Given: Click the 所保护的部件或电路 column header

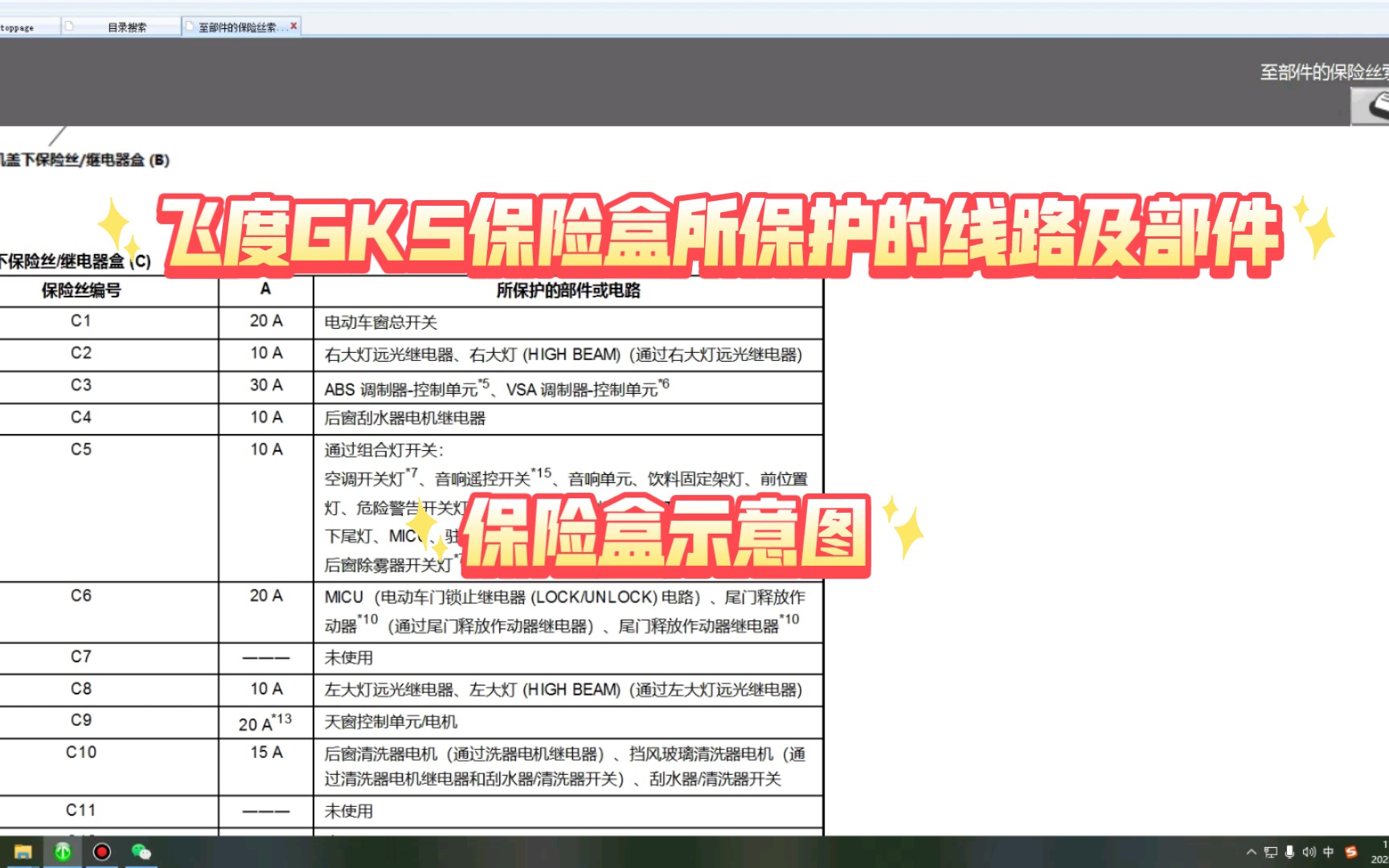Looking at the screenshot, I should coord(568,290).
